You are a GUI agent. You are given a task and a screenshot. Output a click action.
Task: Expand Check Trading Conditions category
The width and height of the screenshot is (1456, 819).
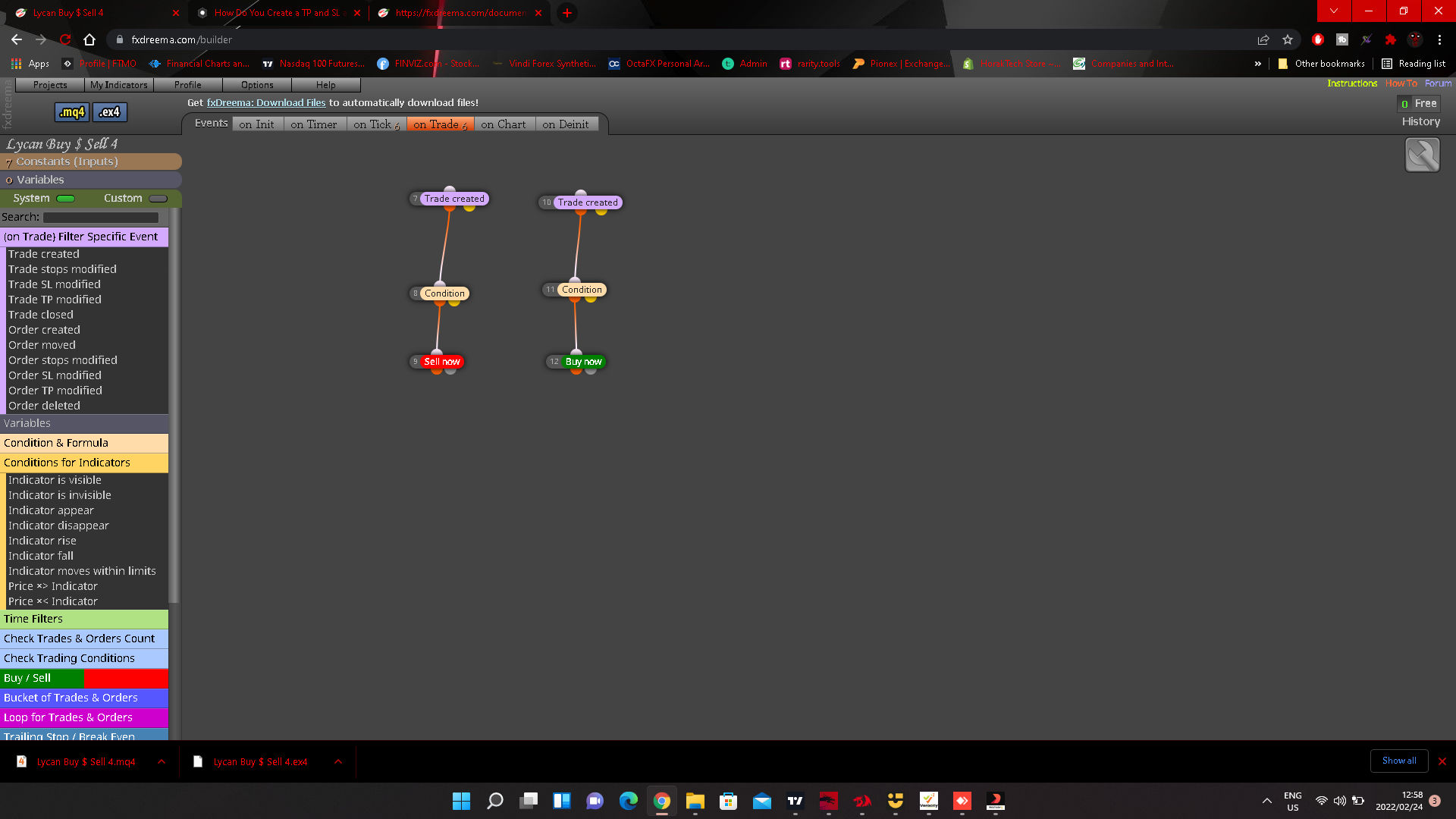[x=84, y=658]
